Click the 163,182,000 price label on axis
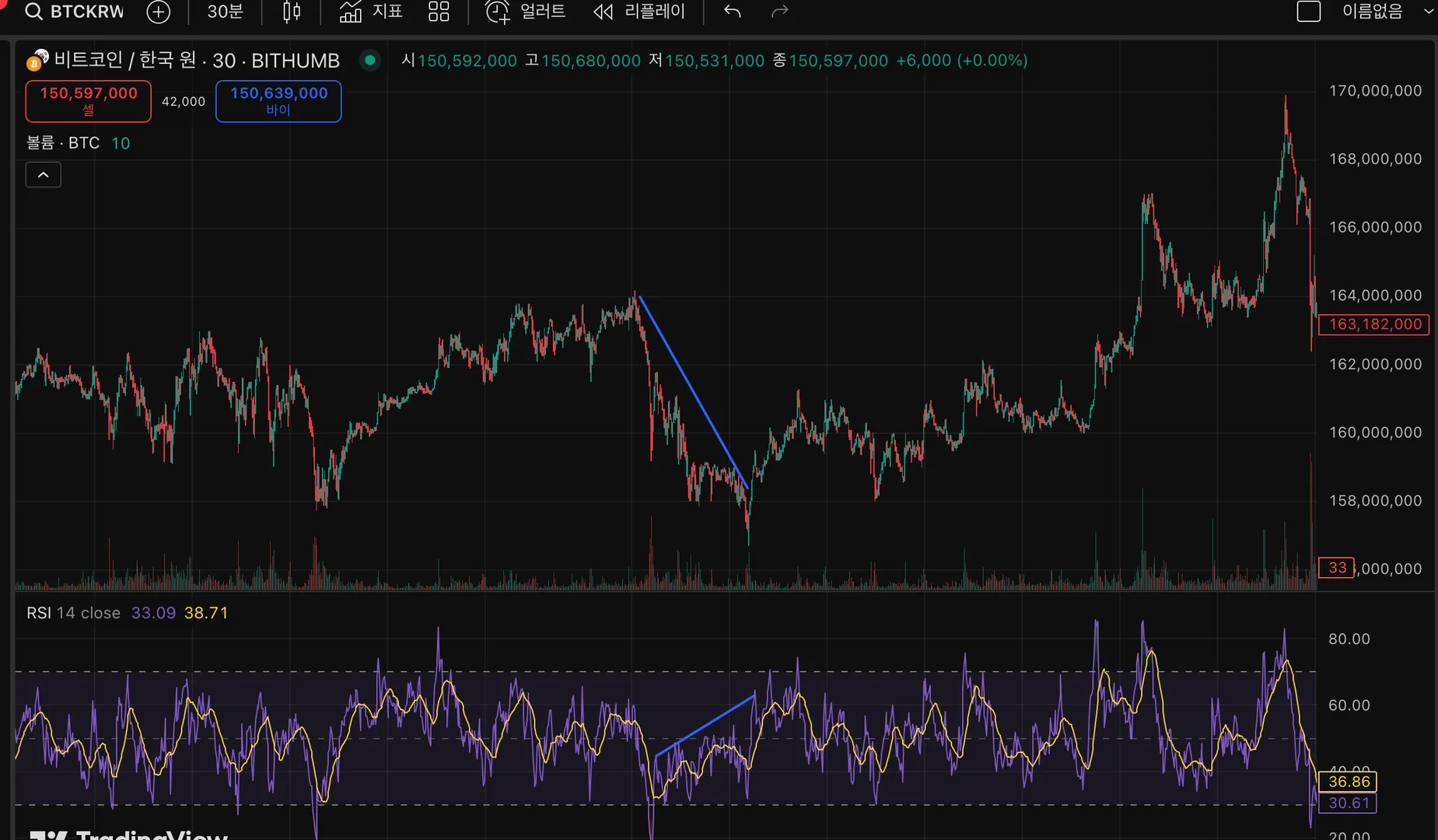 click(1374, 324)
